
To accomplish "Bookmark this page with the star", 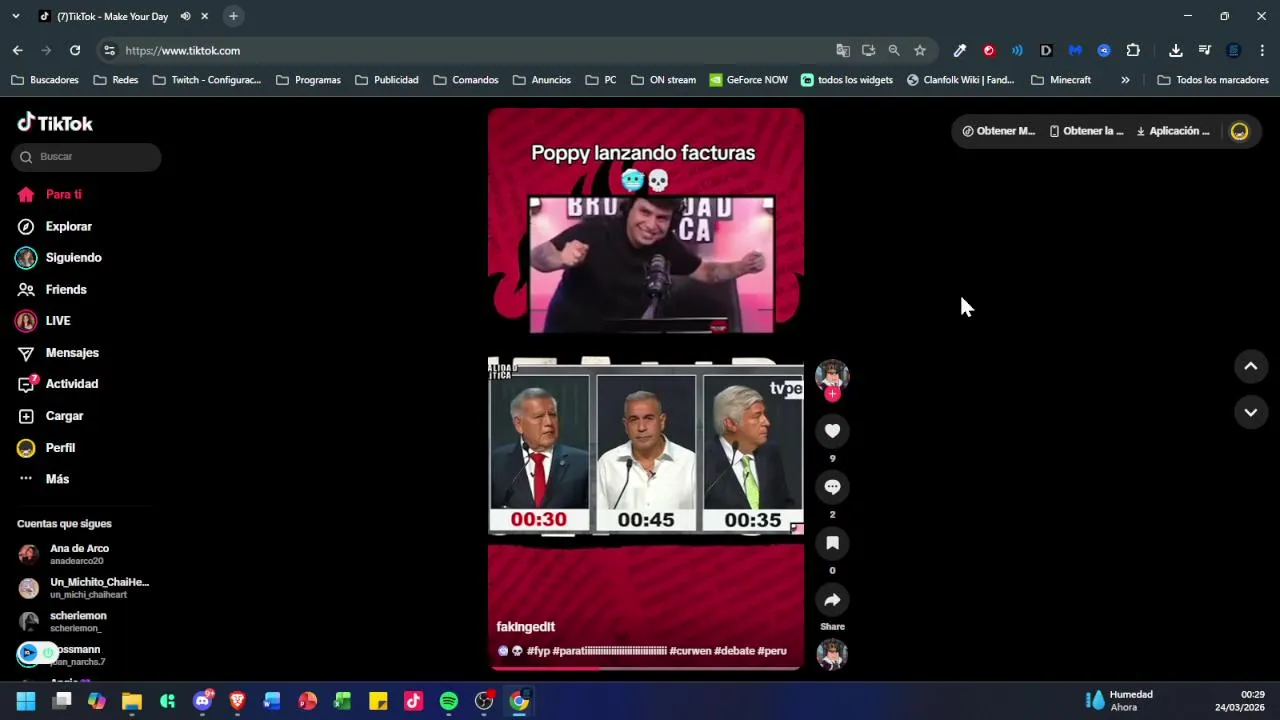I will 920,50.
